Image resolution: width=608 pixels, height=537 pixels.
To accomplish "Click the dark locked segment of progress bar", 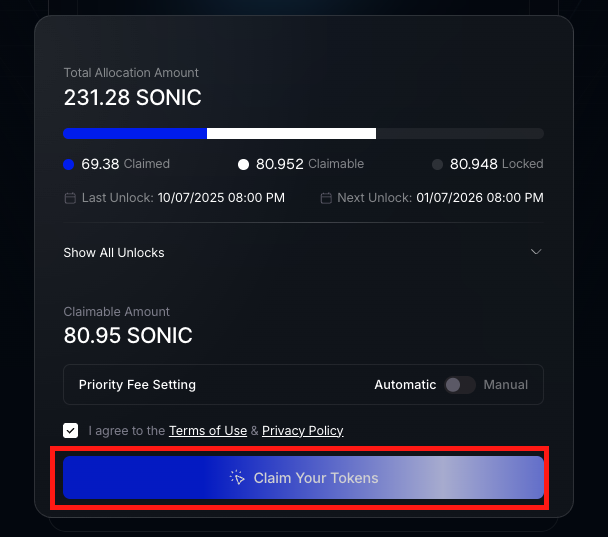I will point(460,133).
